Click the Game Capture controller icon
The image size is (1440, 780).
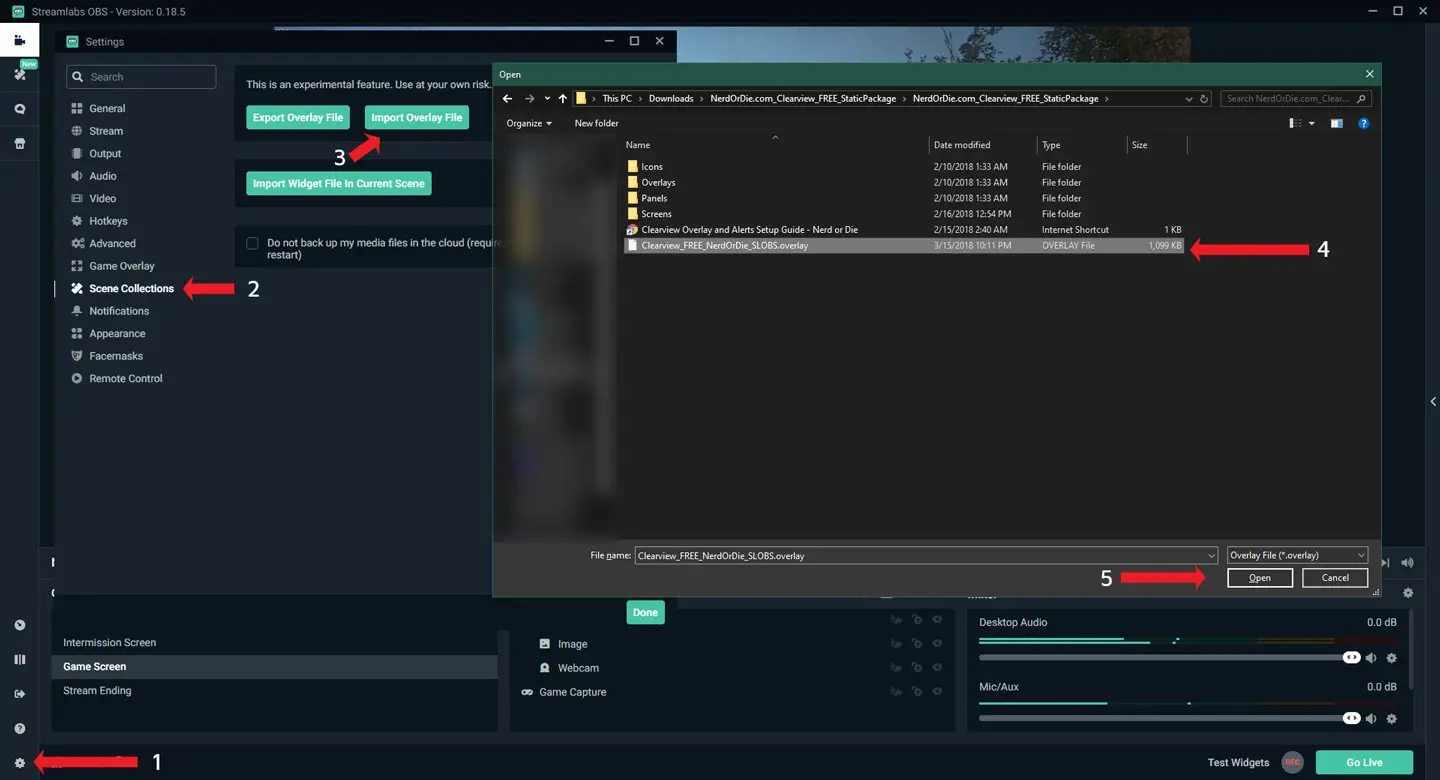point(527,692)
